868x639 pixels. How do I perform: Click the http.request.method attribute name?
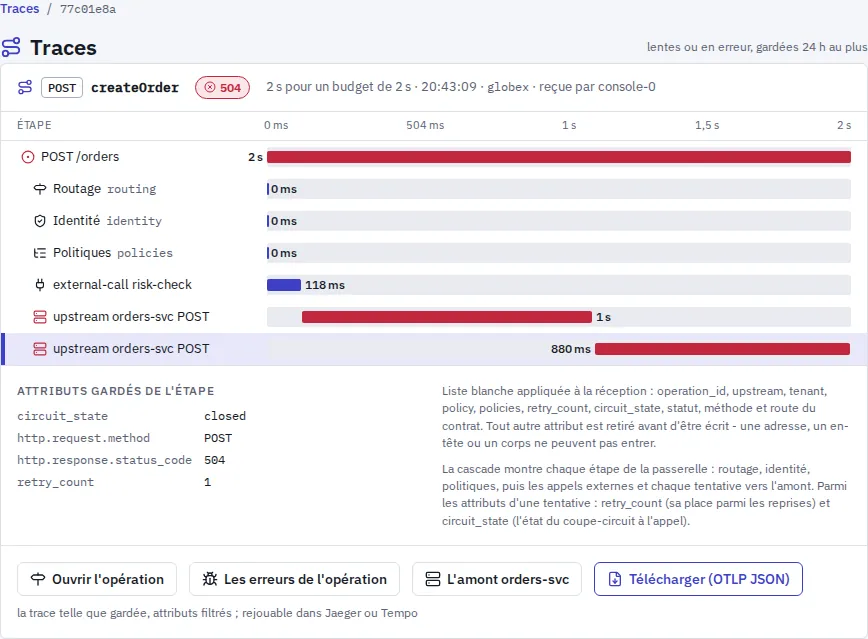pos(84,438)
